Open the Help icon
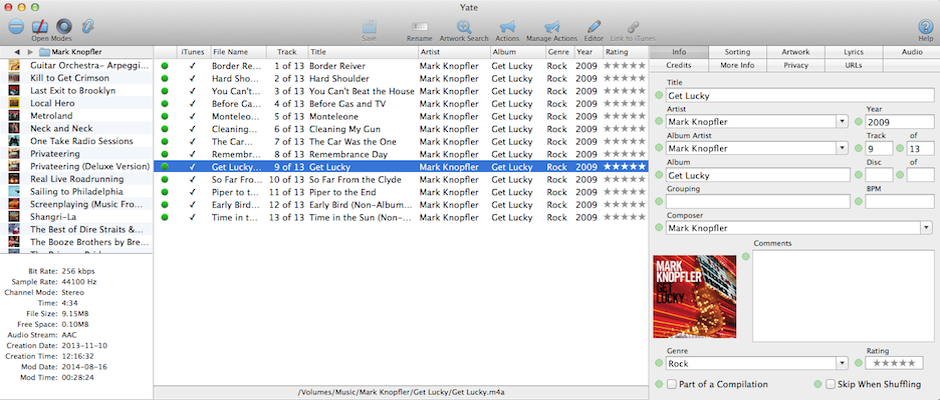Viewport: 940px width, 400px height. pos(926,27)
